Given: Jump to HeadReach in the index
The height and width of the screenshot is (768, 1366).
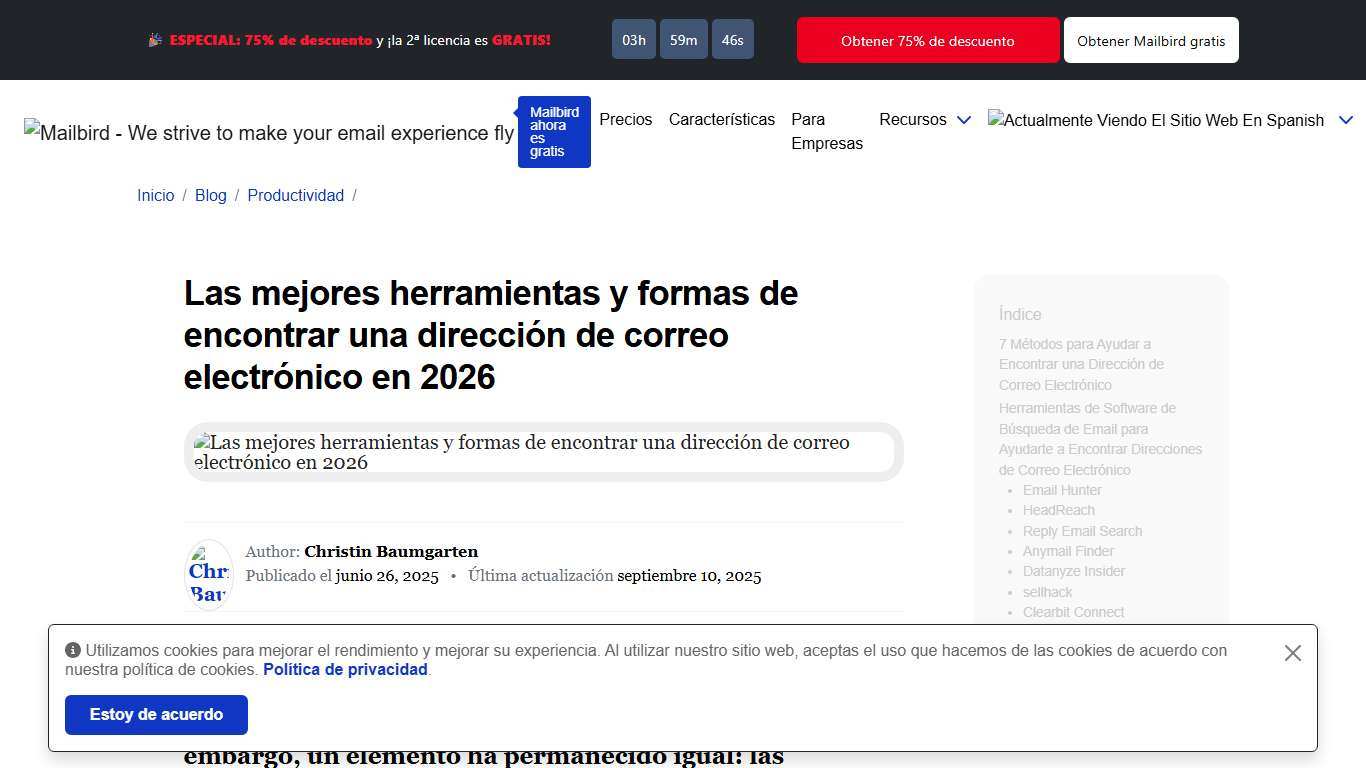Looking at the screenshot, I should pyautogui.click(x=1059, y=510).
